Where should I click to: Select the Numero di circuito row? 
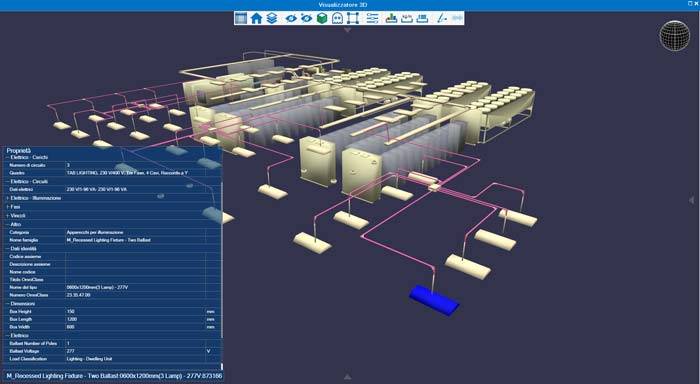pos(112,165)
